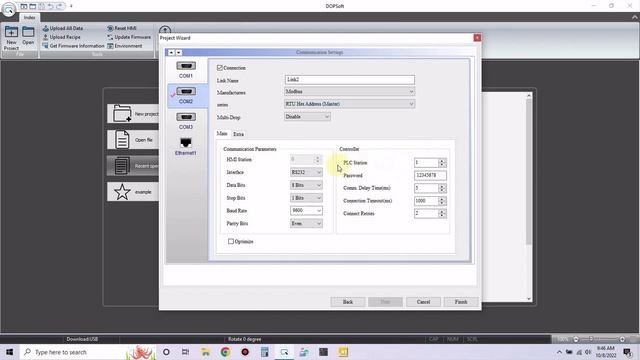Adjust the Connection Timeout stepper
The width and height of the screenshot is (640, 360).
[x=442, y=201]
